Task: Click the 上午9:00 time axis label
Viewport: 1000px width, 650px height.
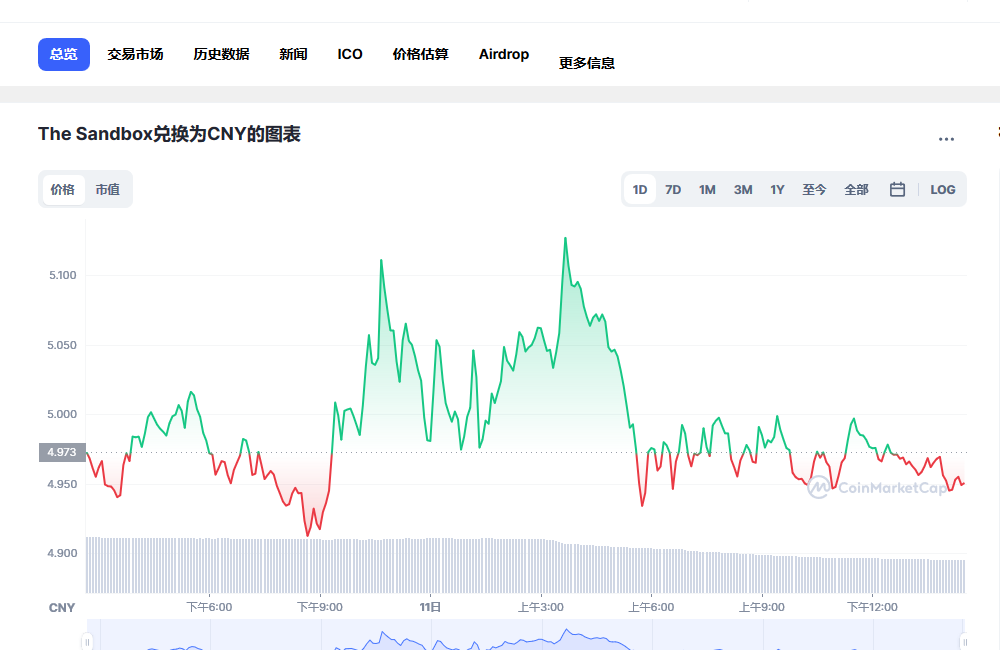Action: click(x=761, y=607)
